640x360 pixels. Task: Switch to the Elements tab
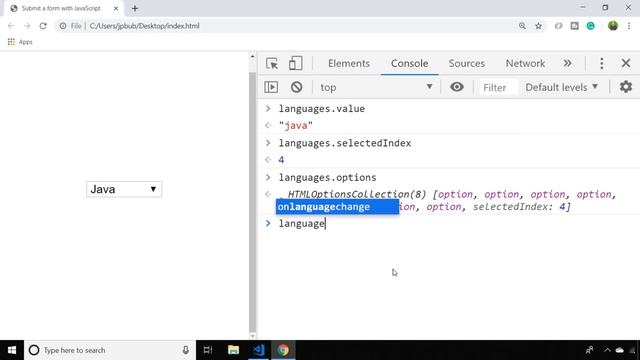pyautogui.click(x=349, y=63)
